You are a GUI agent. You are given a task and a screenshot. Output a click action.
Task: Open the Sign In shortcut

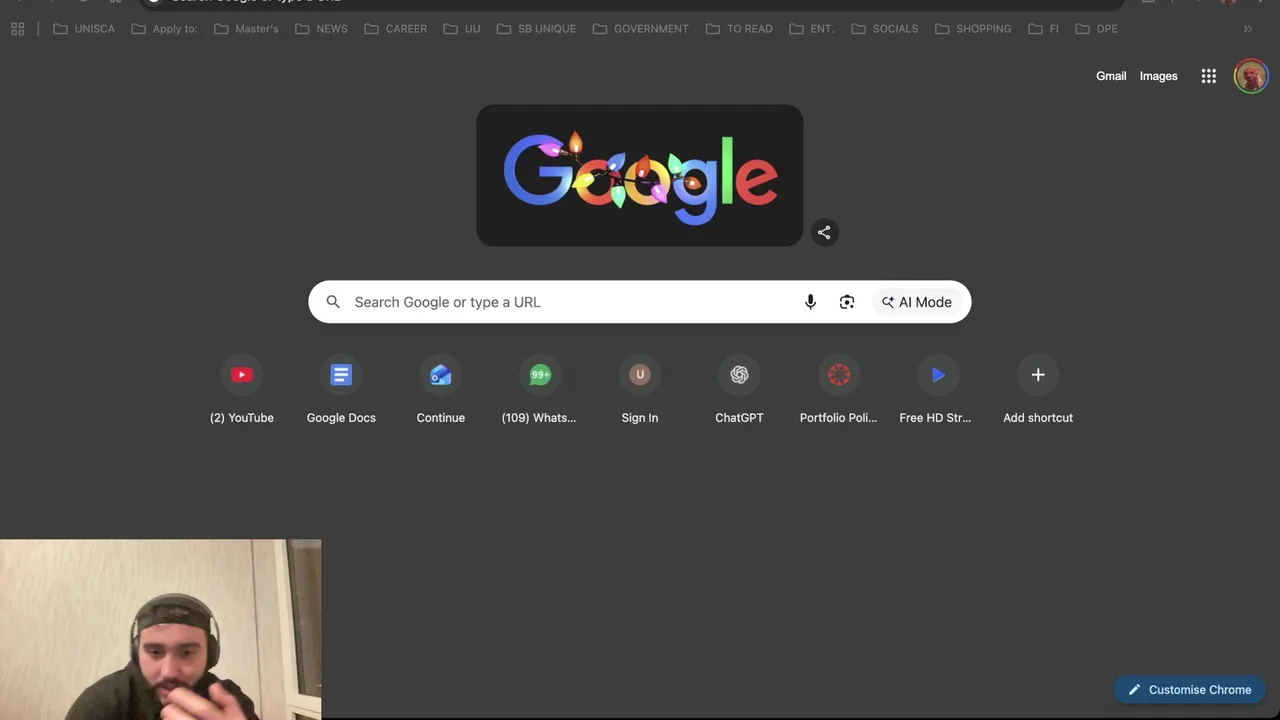(x=640, y=391)
